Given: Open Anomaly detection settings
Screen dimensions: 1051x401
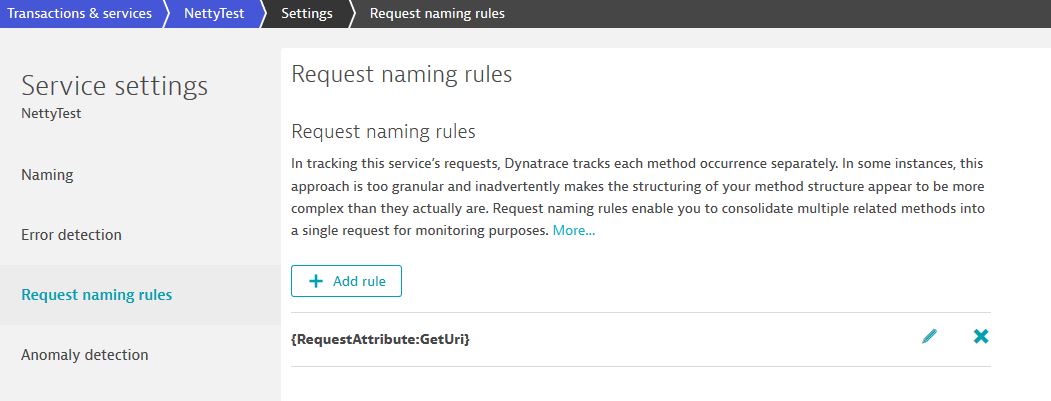Looking at the screenshot, I should coord(84,355).
